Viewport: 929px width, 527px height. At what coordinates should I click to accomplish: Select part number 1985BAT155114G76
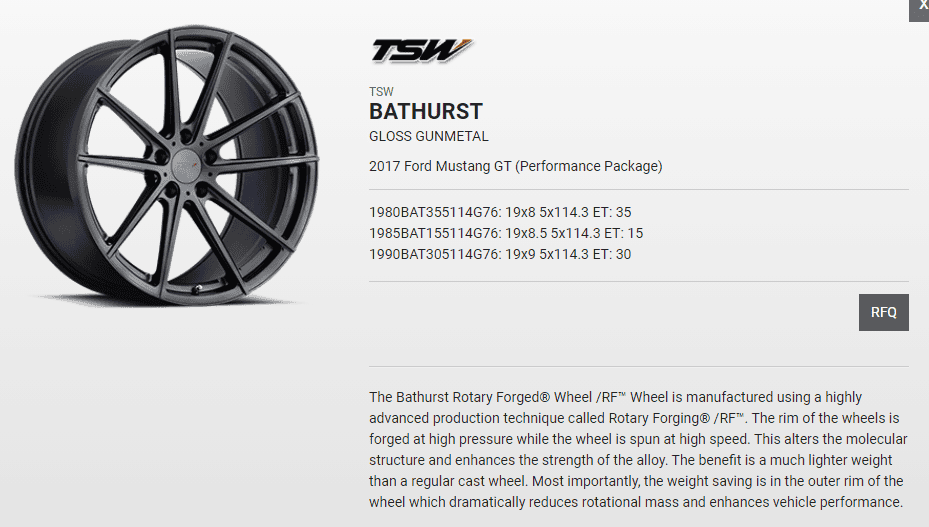pos(434,233)
